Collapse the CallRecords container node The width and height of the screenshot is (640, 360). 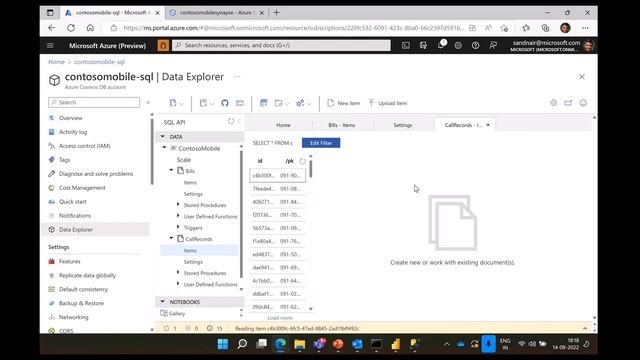[171, 238]
